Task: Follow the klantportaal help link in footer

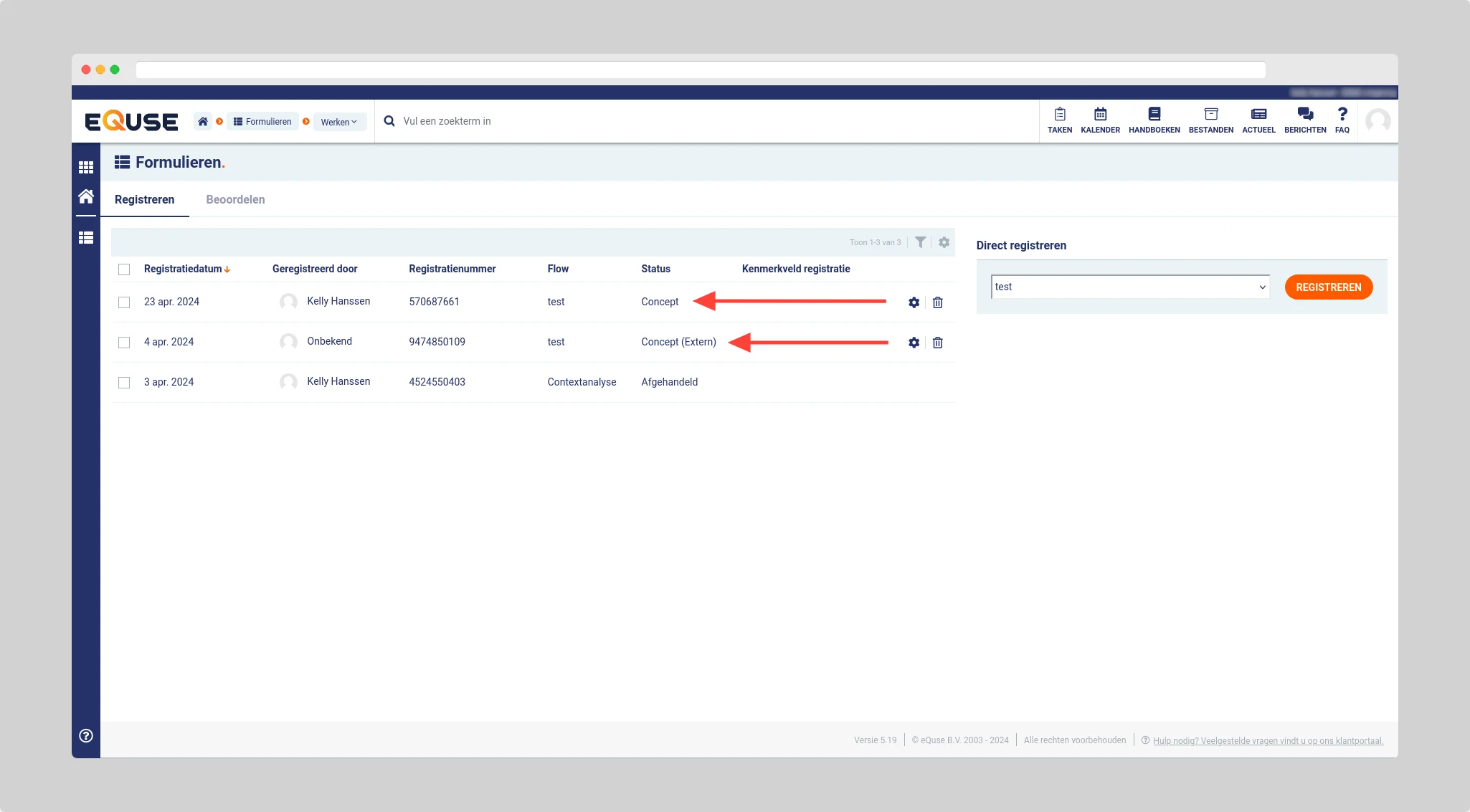Action: [1268, 740]
